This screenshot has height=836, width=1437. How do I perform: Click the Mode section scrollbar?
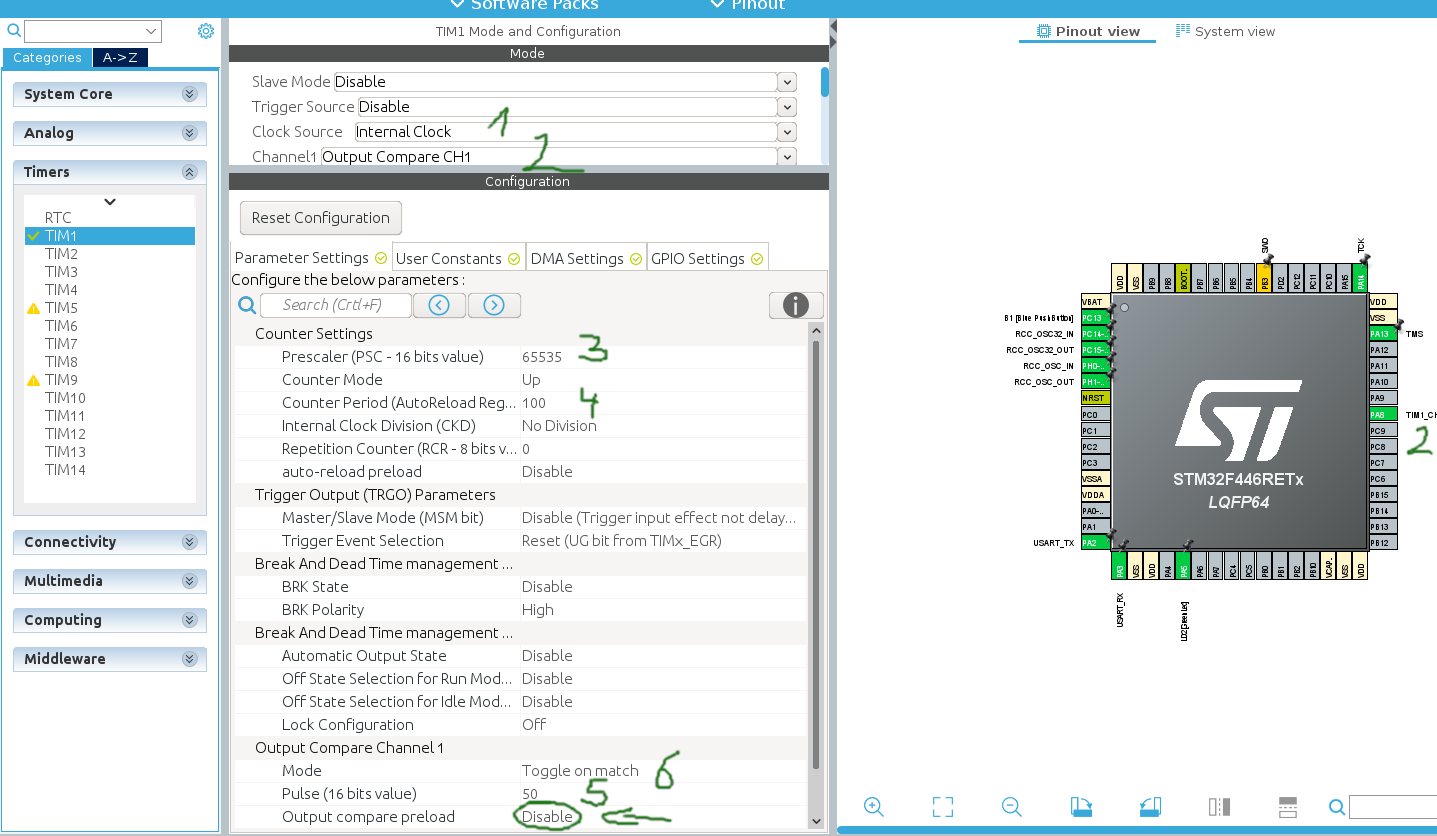click(824, 82)
